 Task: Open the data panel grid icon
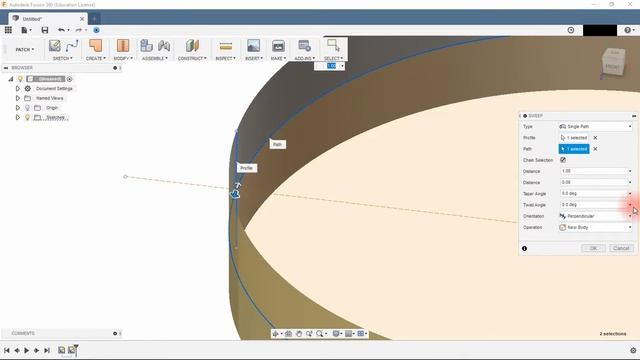click(x=8, y=30)
